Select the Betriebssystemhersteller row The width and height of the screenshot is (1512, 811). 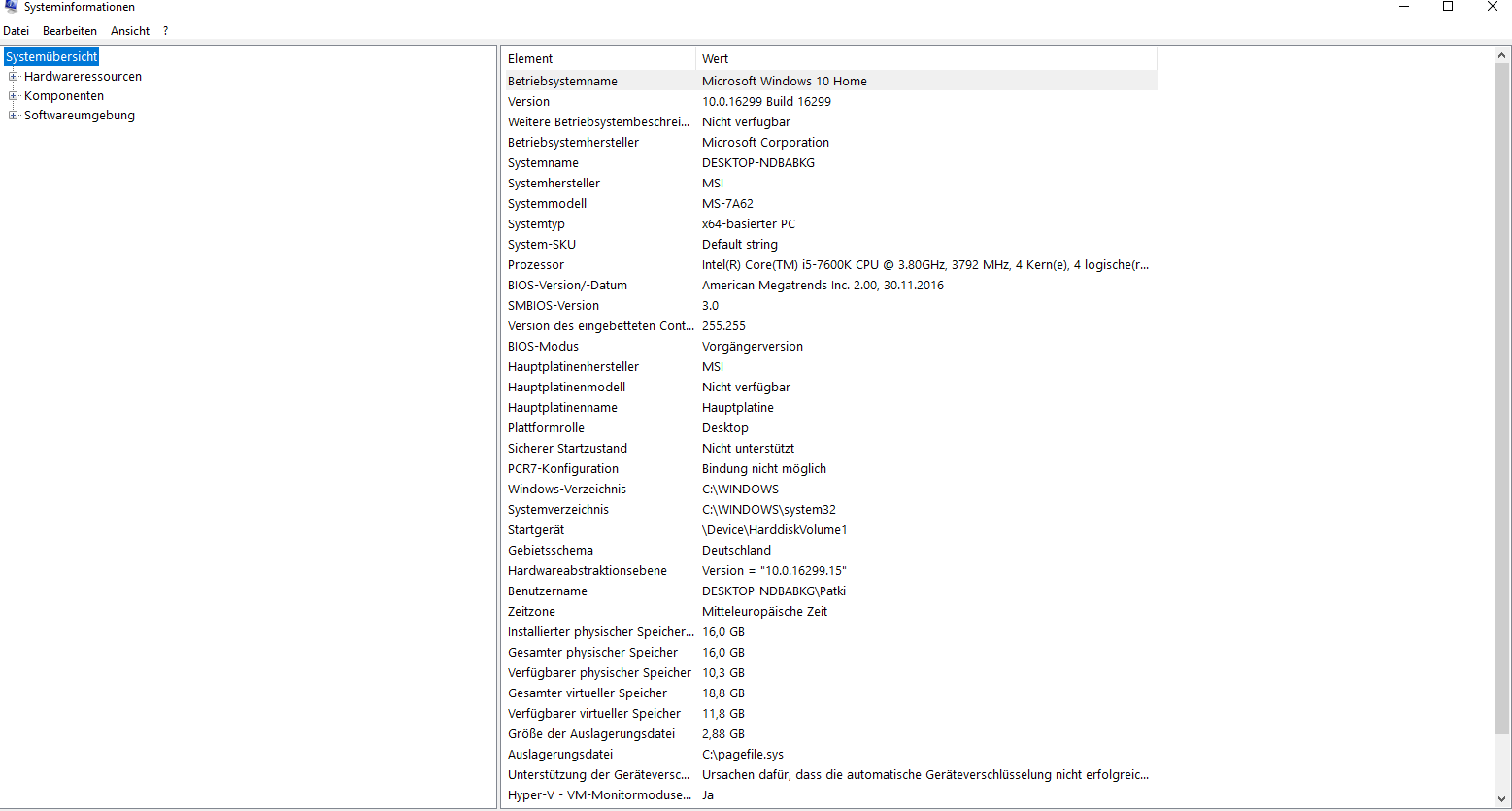(x=829, y=143)
